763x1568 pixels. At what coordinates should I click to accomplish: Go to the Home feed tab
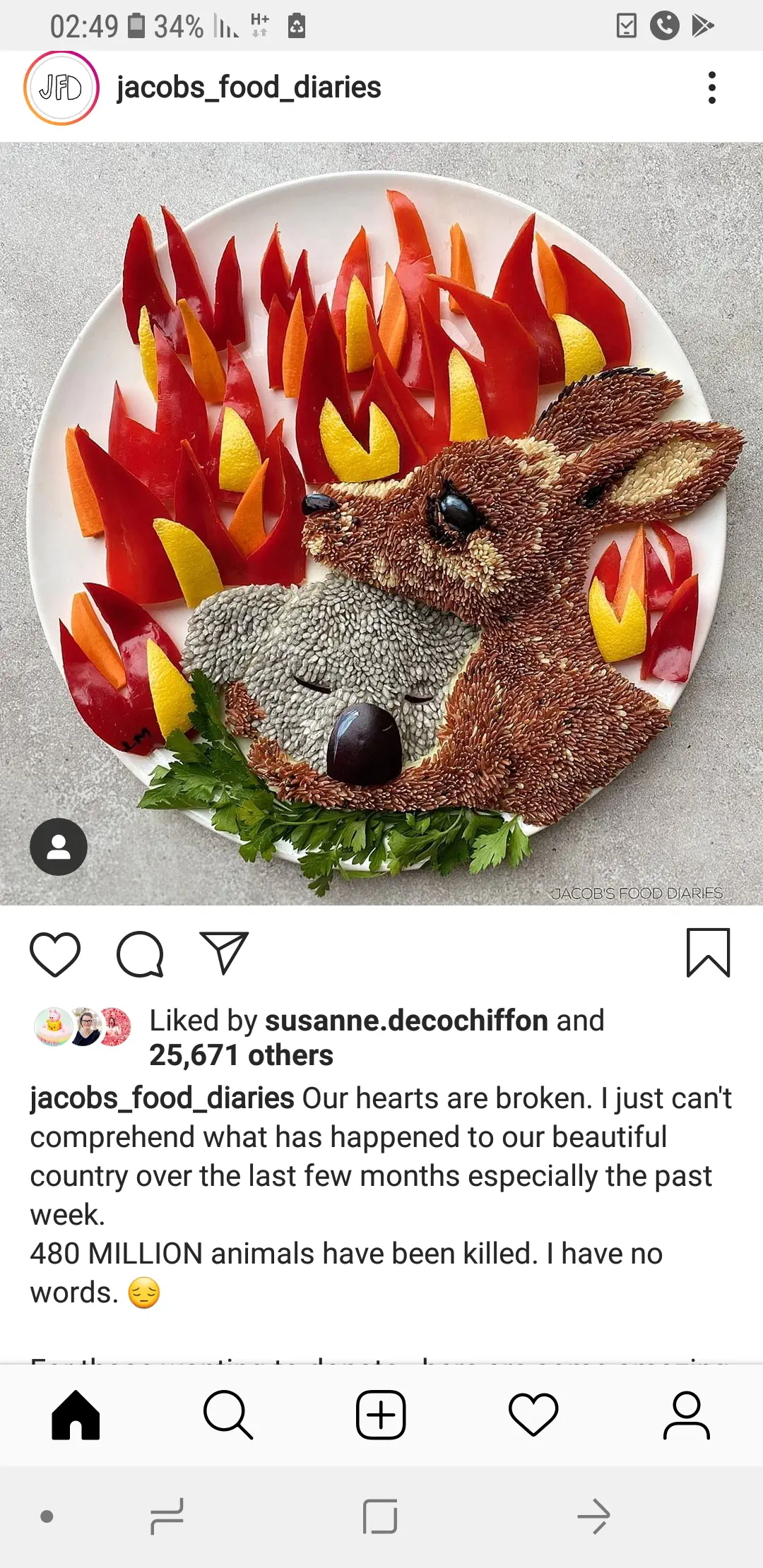click(x=76, y=1415)
